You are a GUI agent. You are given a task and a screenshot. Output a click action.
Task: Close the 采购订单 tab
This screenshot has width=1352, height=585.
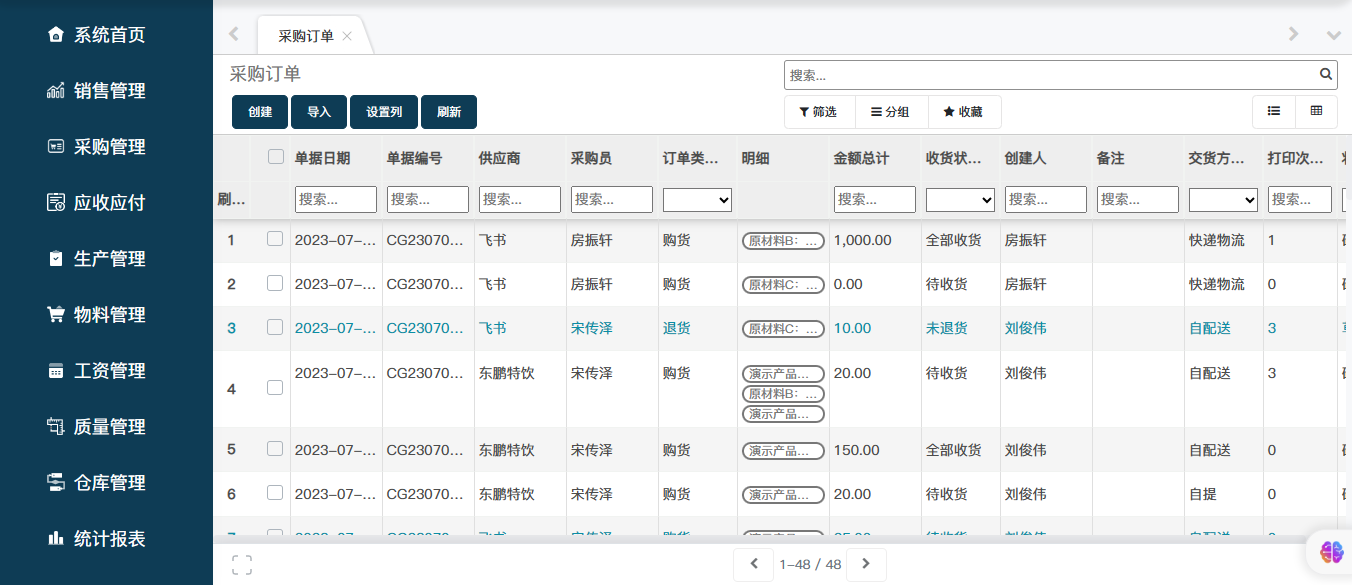(347, 36)
